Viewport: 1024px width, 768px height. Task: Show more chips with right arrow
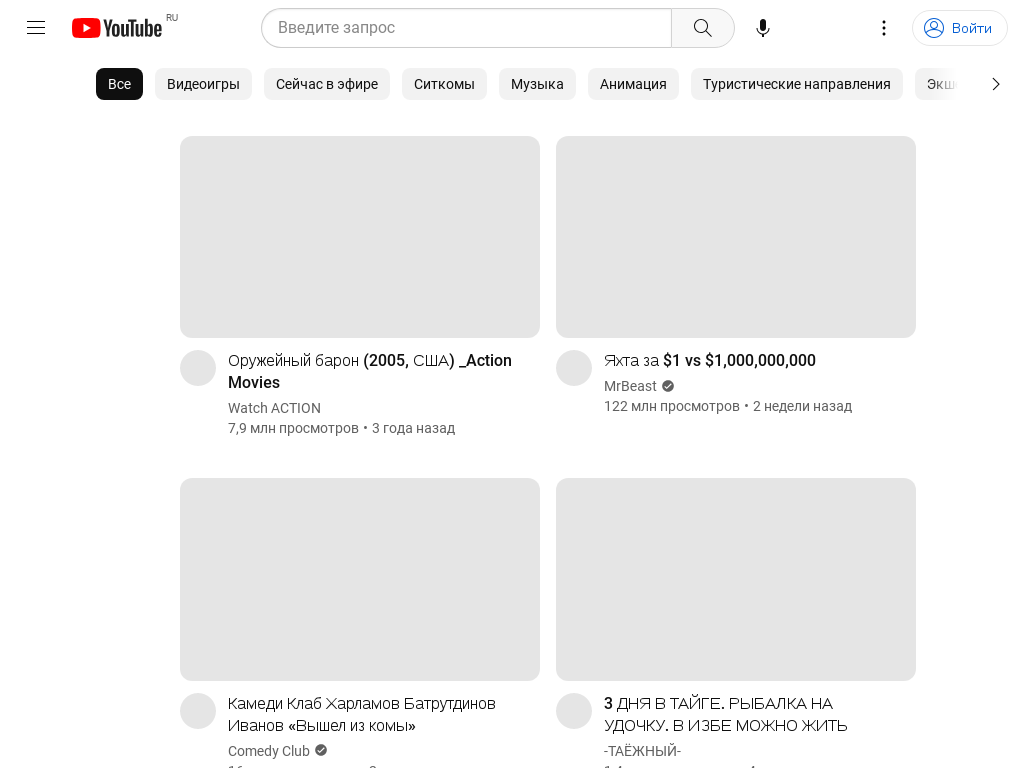(x=995, y=84)
